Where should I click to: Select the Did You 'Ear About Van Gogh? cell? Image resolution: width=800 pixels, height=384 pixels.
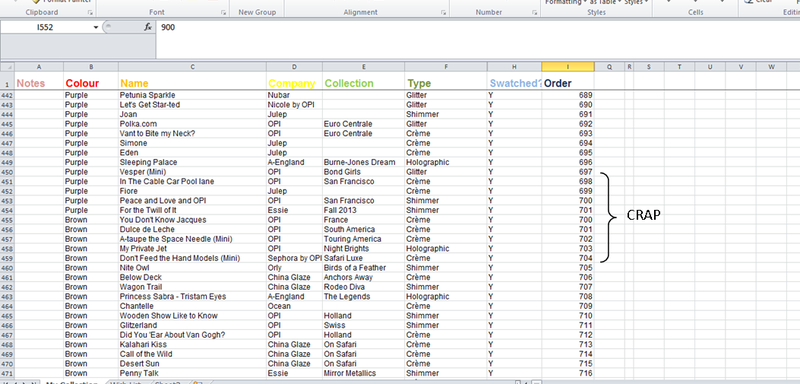[x=192, y=335]
